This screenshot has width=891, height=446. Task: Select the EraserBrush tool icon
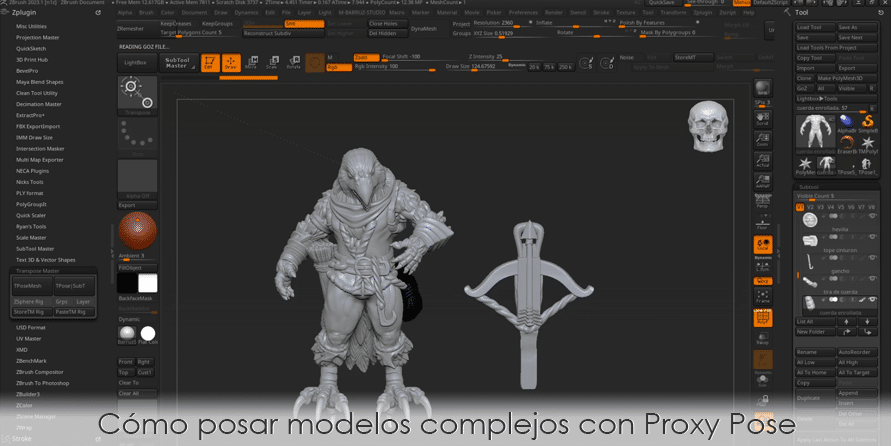tap(847, 144)
